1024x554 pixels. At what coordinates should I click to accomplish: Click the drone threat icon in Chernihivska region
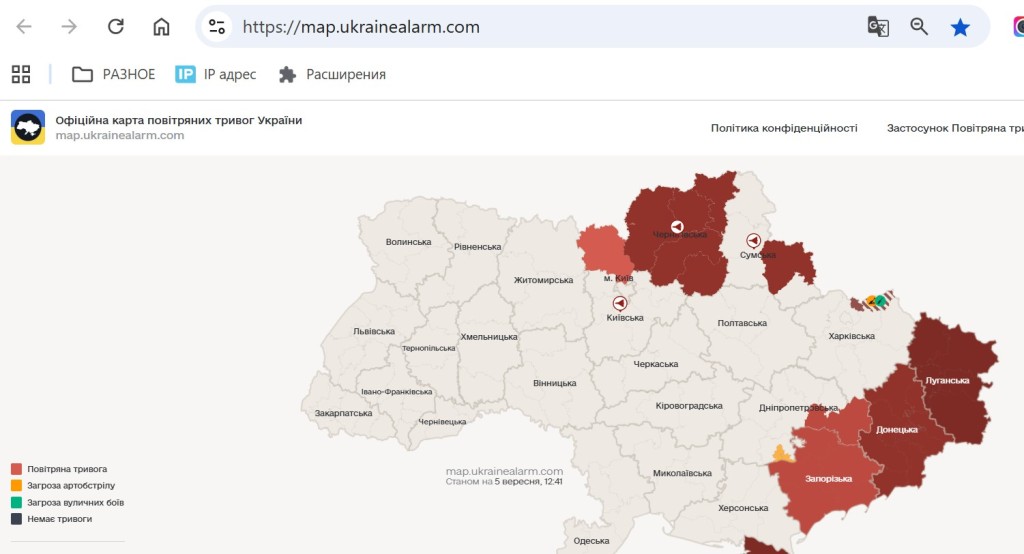coord(677,228)
